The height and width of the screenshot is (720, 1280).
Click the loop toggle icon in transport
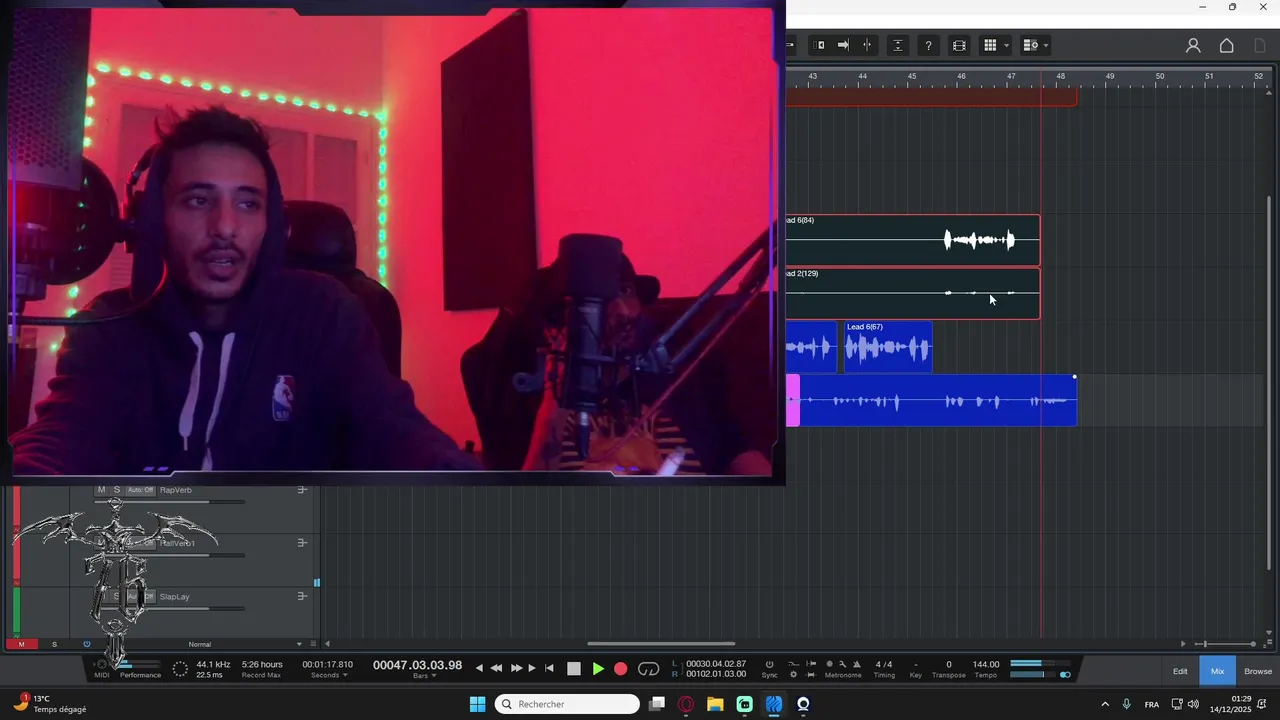[649, 669]
